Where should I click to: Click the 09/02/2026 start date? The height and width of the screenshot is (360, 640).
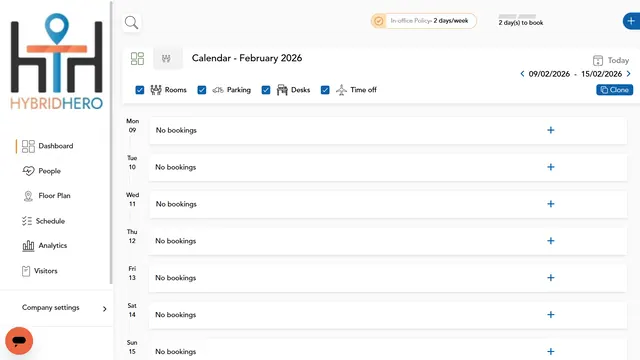point(549,74)
